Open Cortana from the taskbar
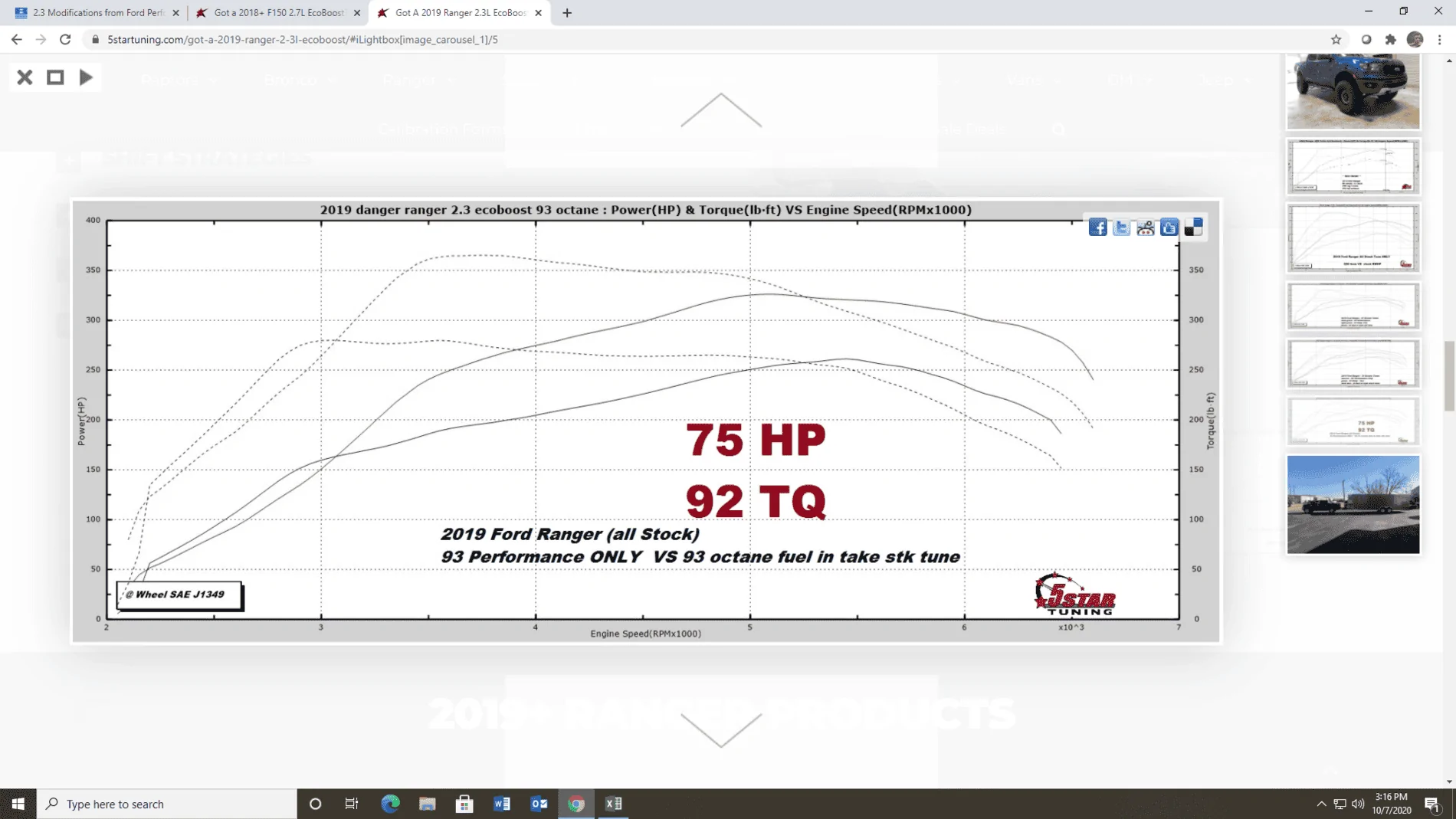1456x819 pixels. pyautogui.click(x=315, y=804)
